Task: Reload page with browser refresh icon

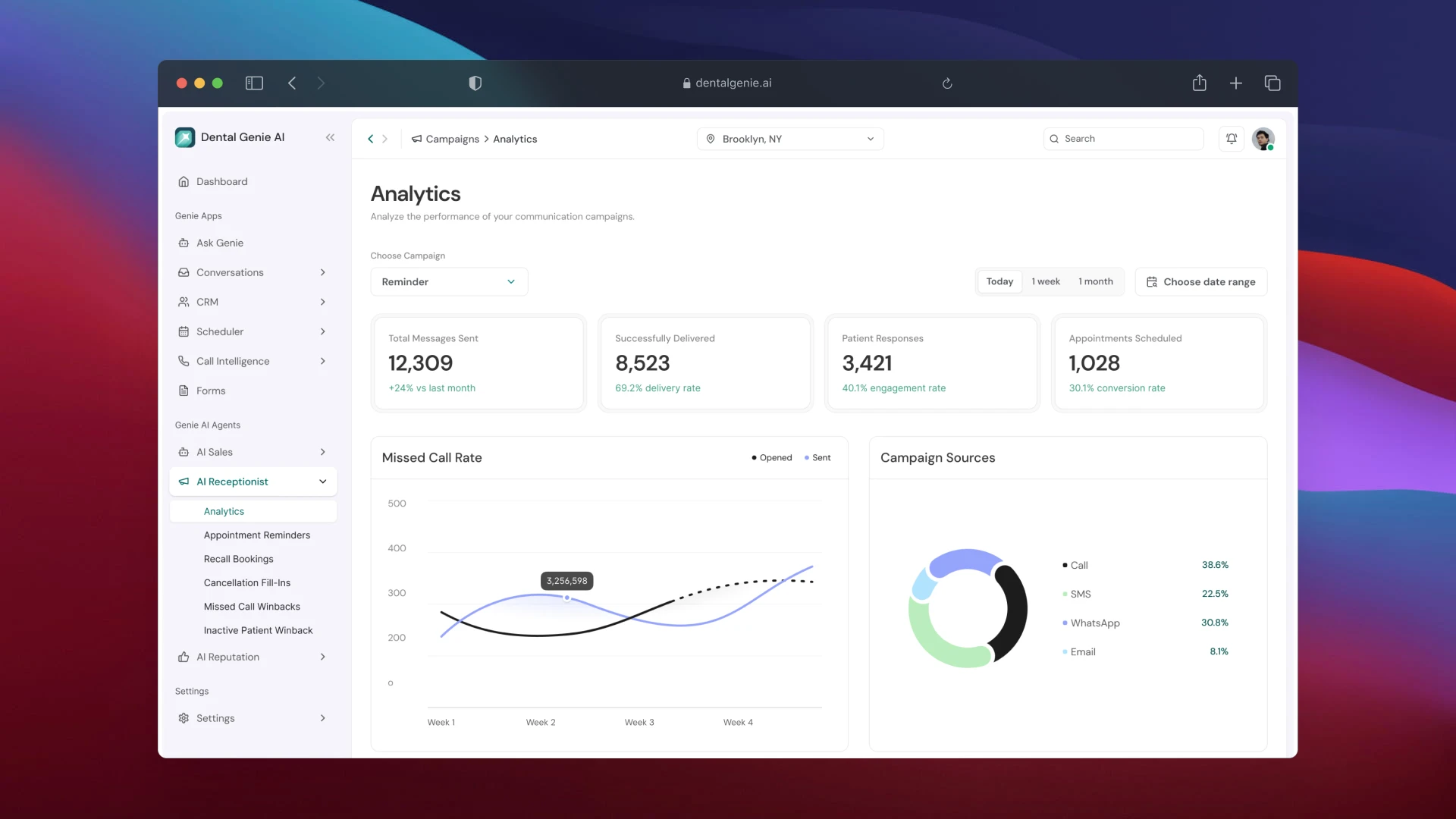Action: point(947,83)
